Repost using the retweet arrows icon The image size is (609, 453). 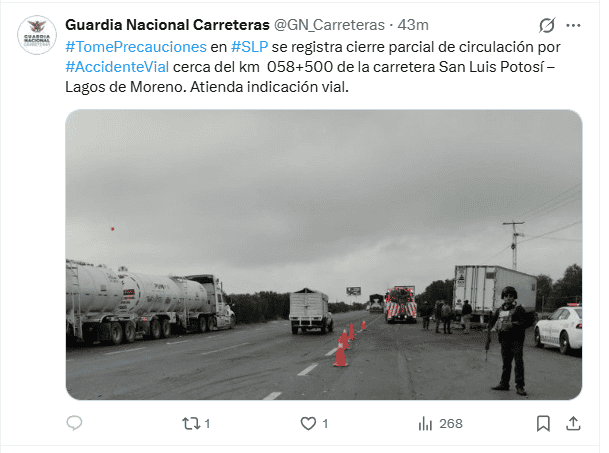point(191,423)
